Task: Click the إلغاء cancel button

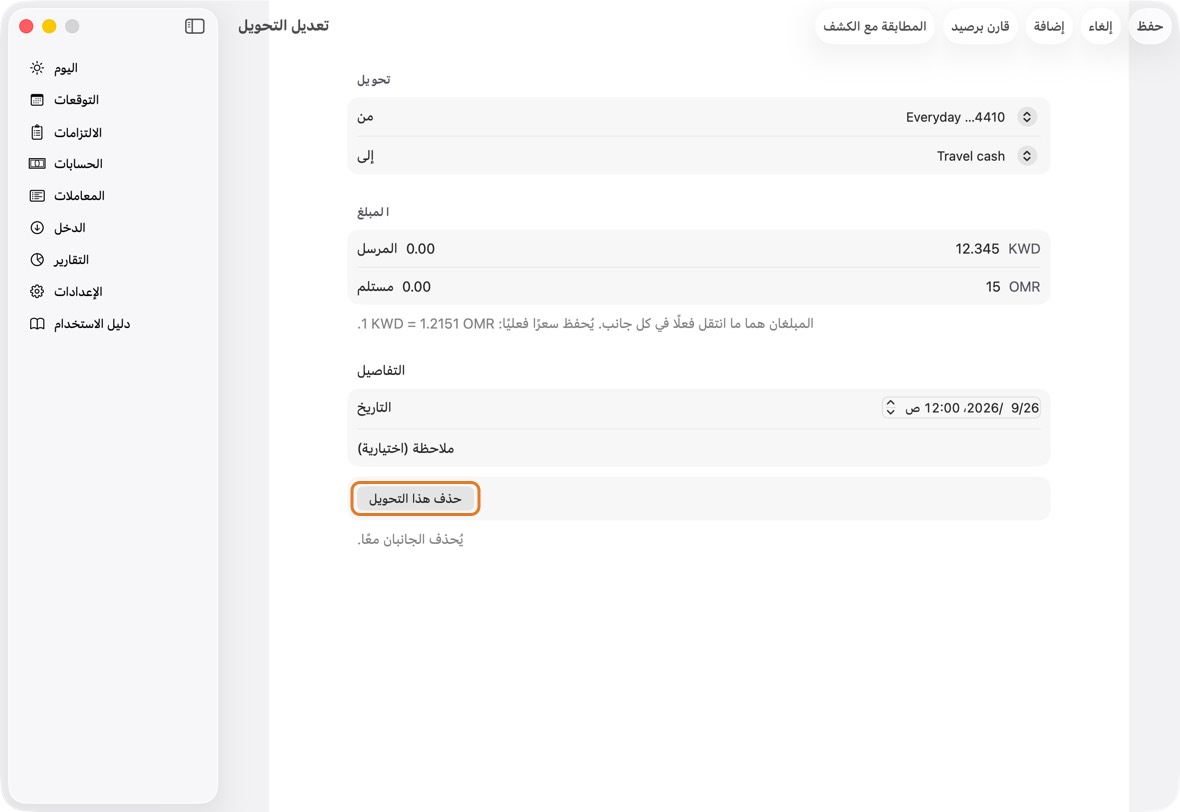Action: click(1100, 26)
